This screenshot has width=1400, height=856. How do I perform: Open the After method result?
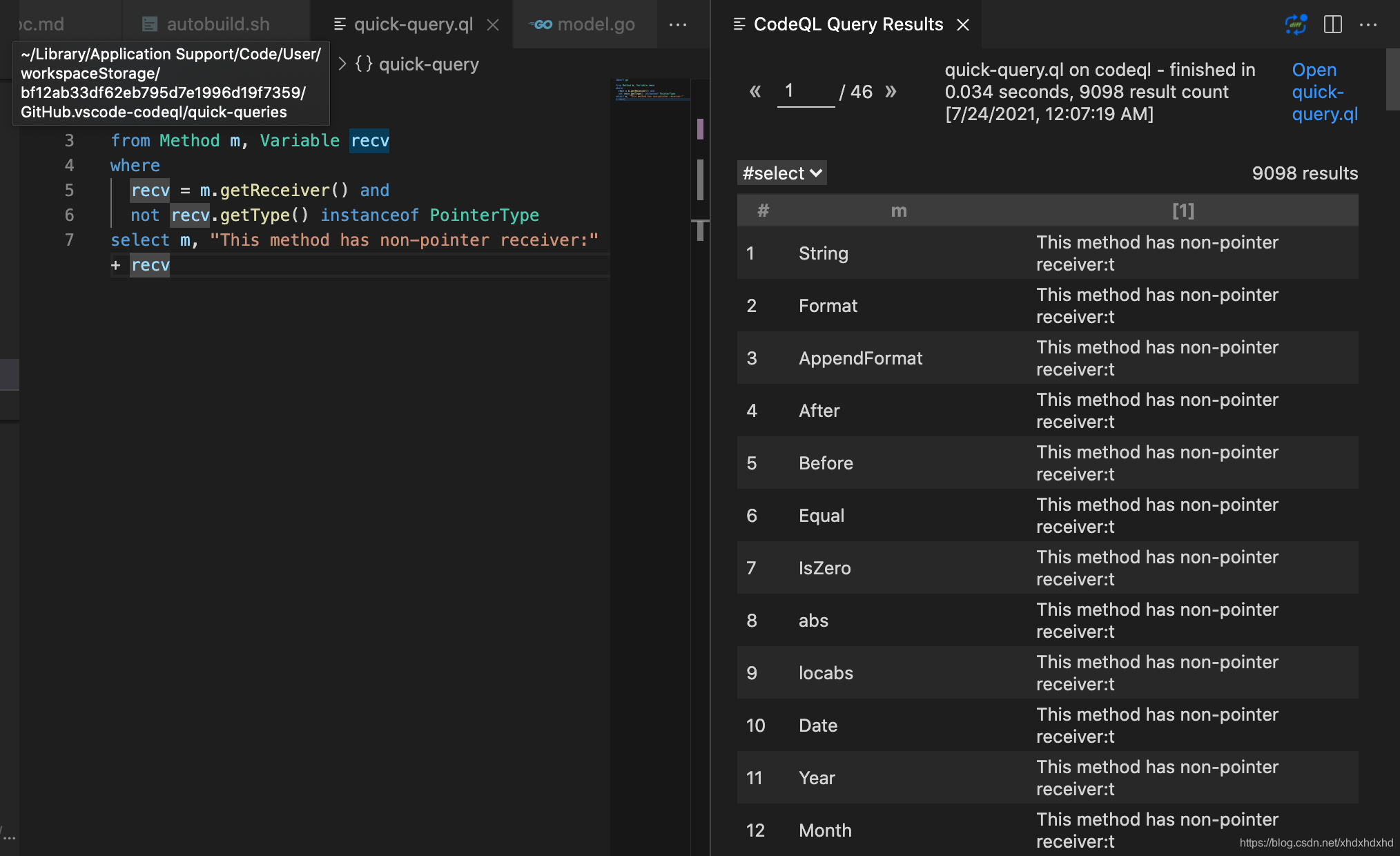pos(819,411)
